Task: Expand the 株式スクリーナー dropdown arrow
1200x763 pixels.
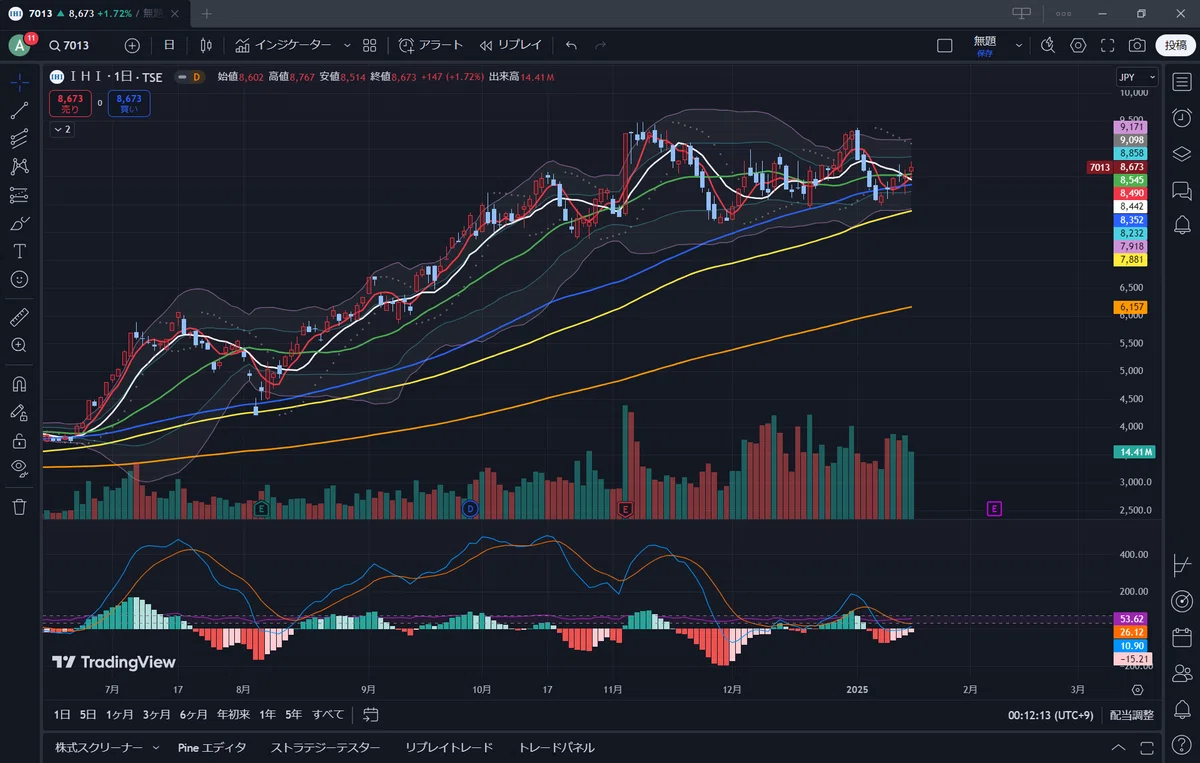Action: click(156, 748)
